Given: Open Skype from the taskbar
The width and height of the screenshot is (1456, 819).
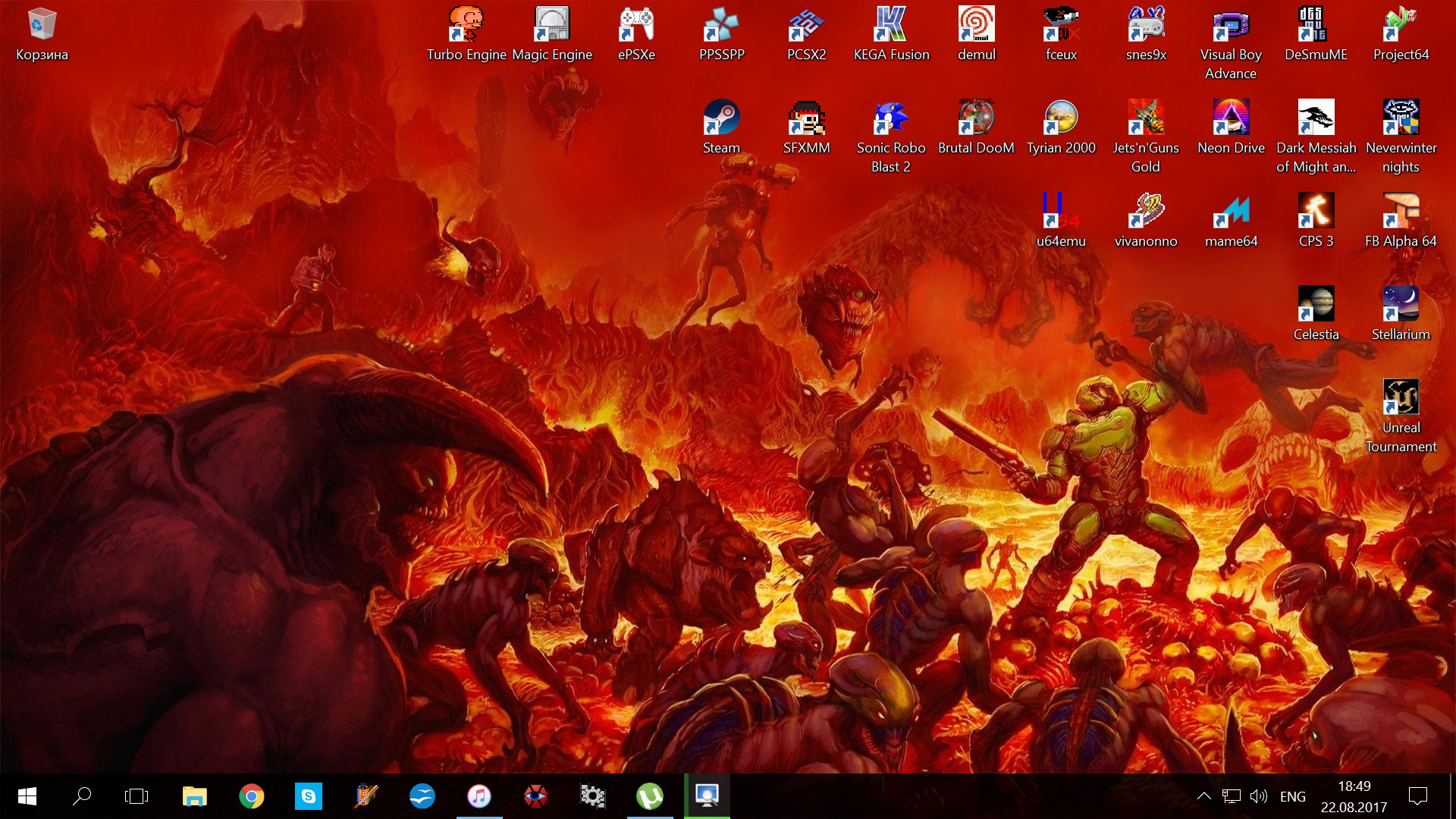Looking at the screenshot, I should tap(309, 796).
